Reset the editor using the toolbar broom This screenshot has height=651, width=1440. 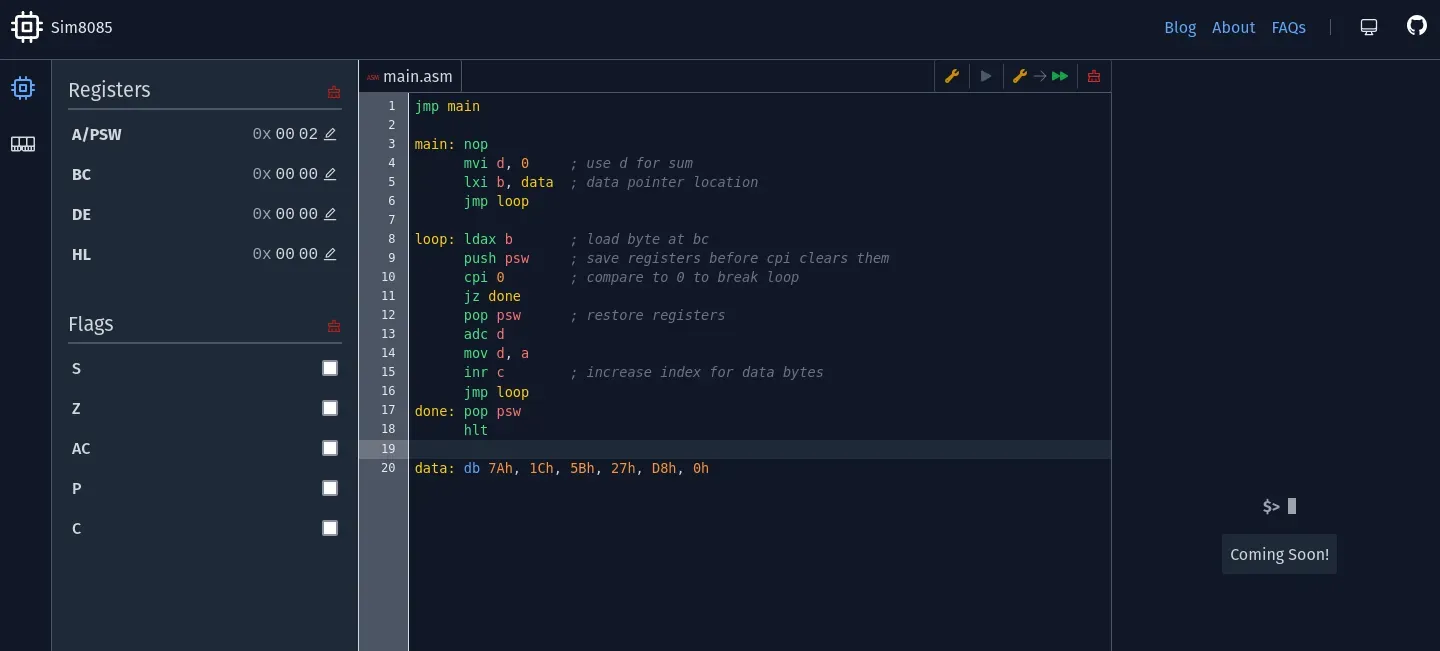pyautogui.click(x=1094, y=76)
